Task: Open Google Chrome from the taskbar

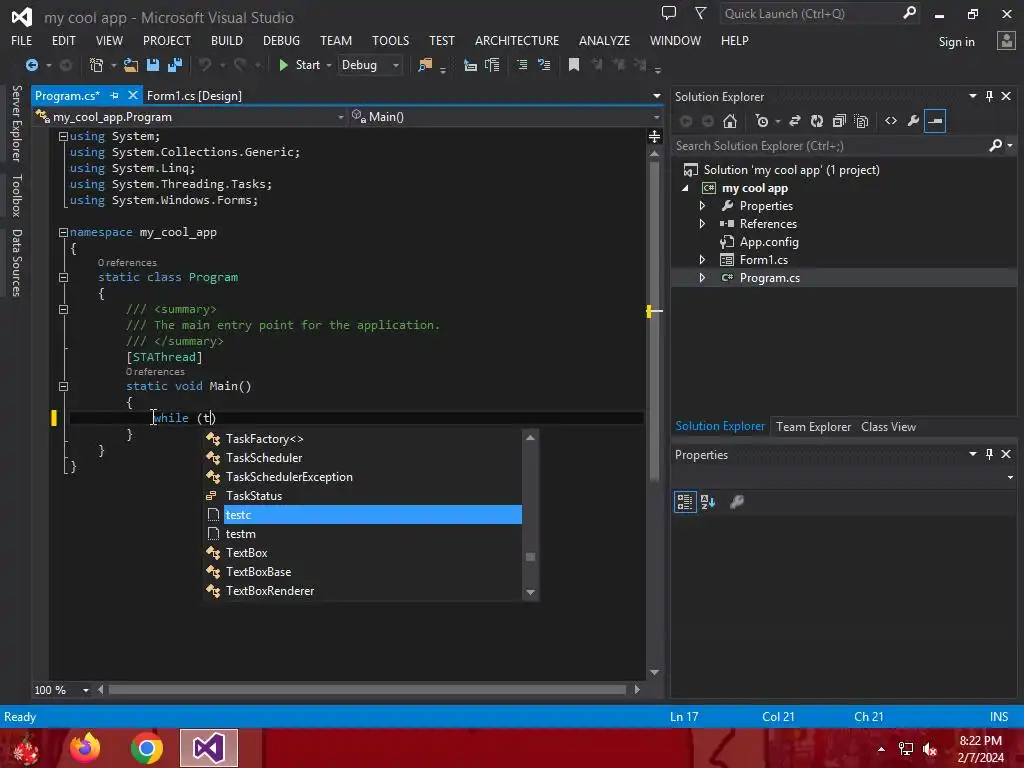Action: point(147,748)
